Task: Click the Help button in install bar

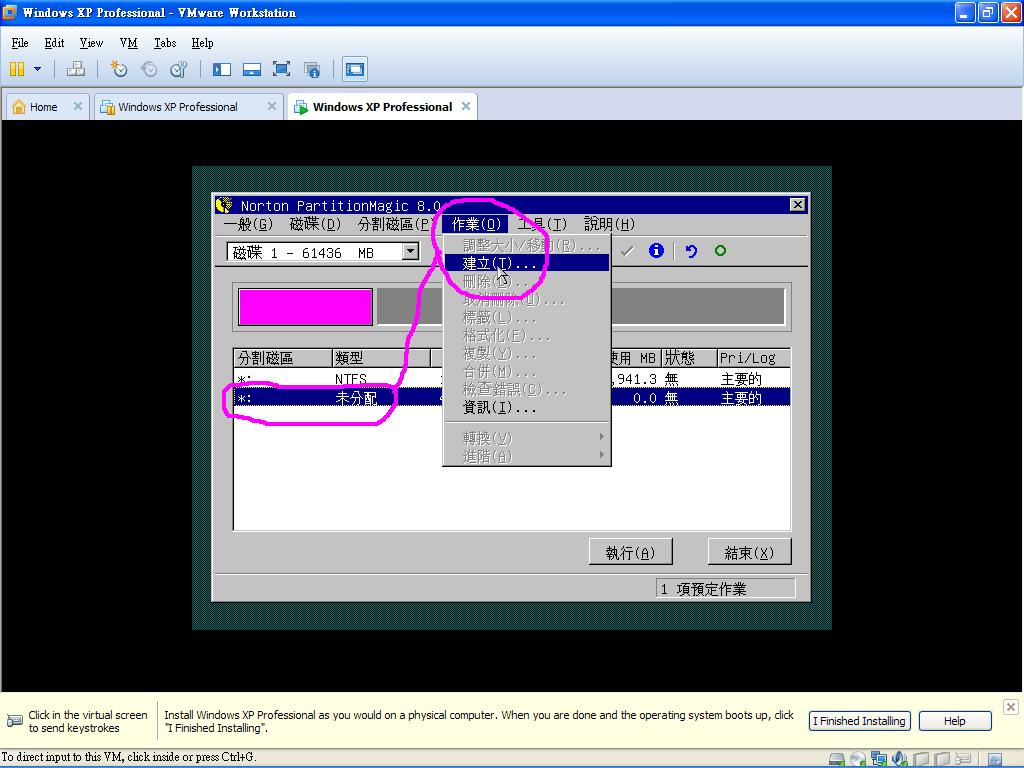Action: point(955,721)
